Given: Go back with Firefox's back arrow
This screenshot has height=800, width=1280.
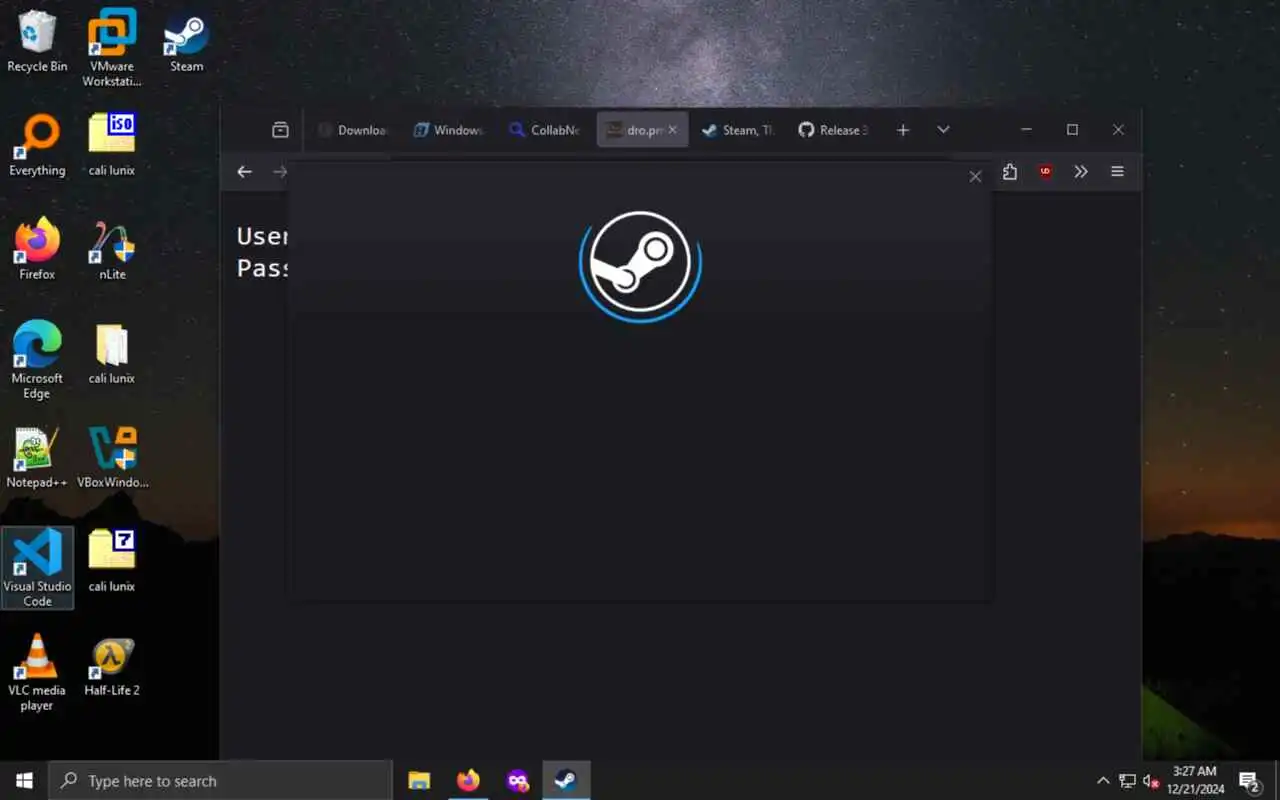Looking at the screenshot, I should [x=244, y=172].
